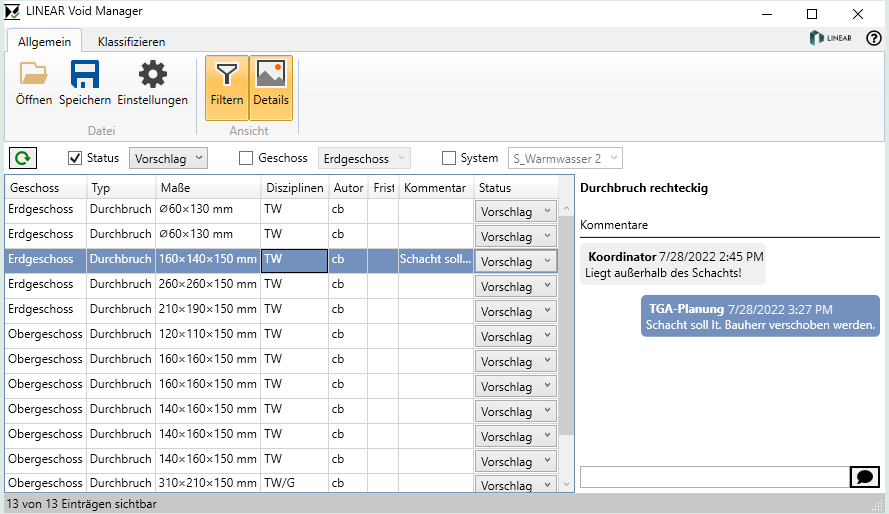The height and width of the screenshot is (514, 889).
Task: Open Einstellungen gear icon
Action: pyautogui.click(x=153, y=74)
